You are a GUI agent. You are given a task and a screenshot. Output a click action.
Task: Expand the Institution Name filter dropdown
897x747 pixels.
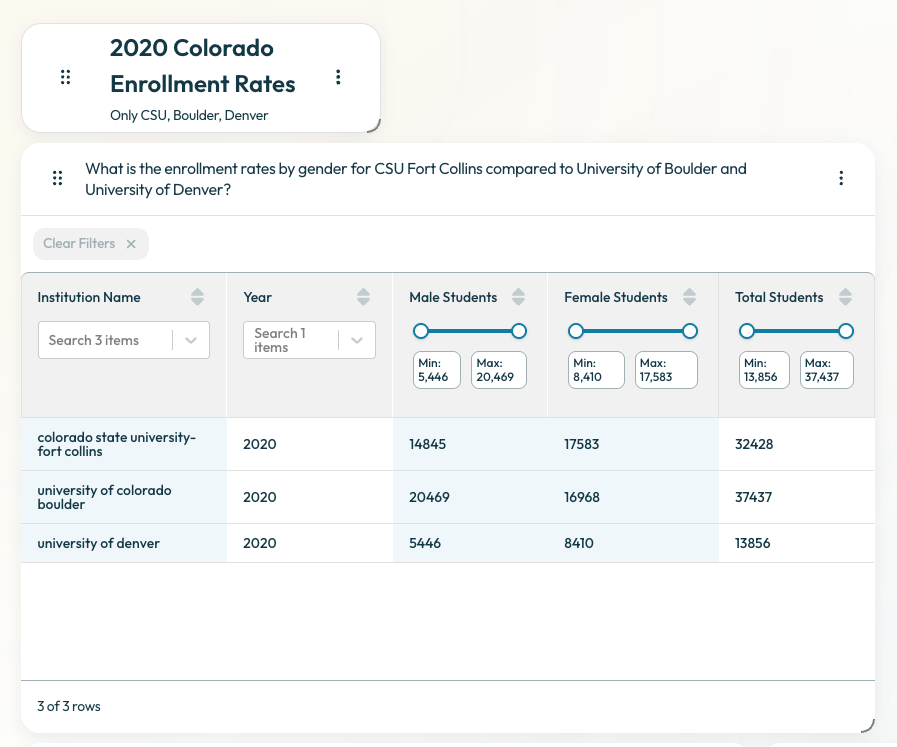tap(191, 340)
